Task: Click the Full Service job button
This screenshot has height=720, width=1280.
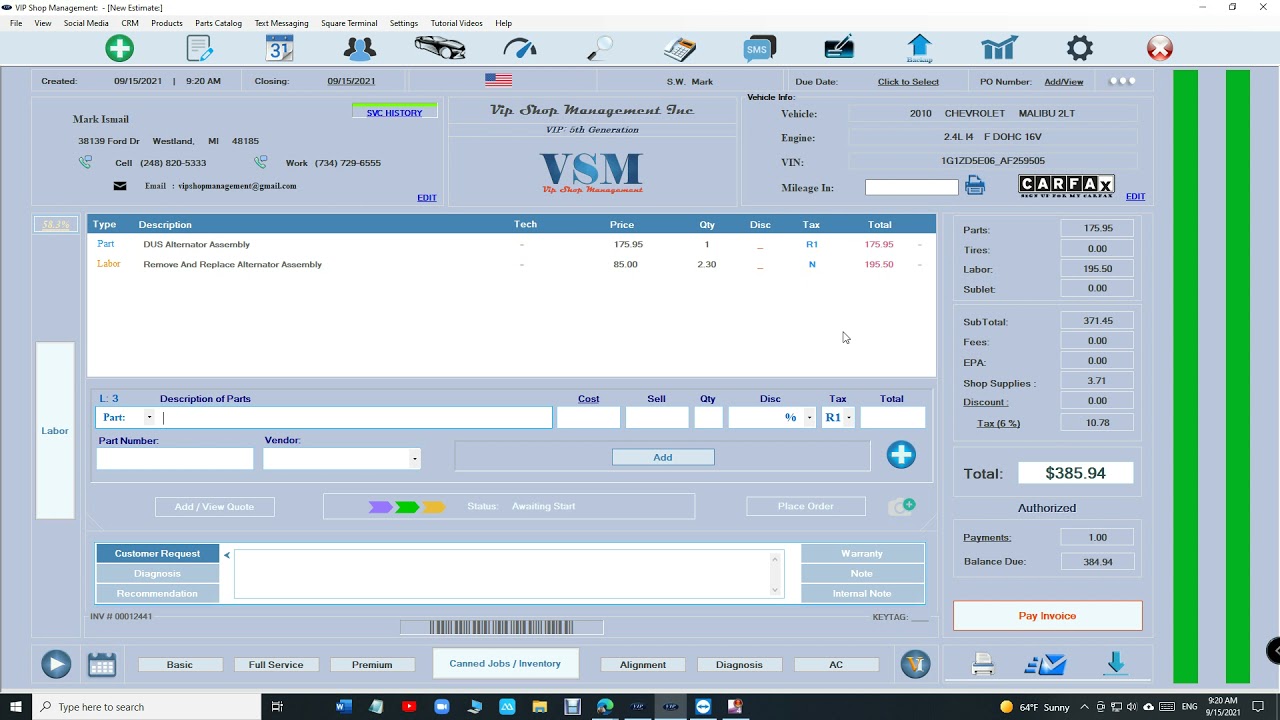Action: pos(276,664)
